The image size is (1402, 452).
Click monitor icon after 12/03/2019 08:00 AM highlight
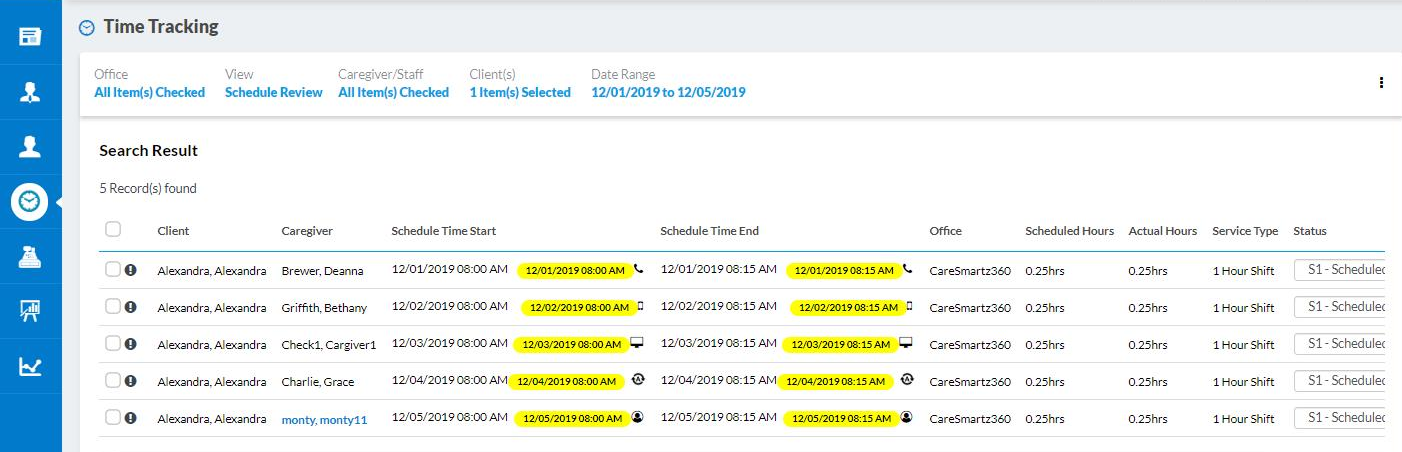click(637, 343)
